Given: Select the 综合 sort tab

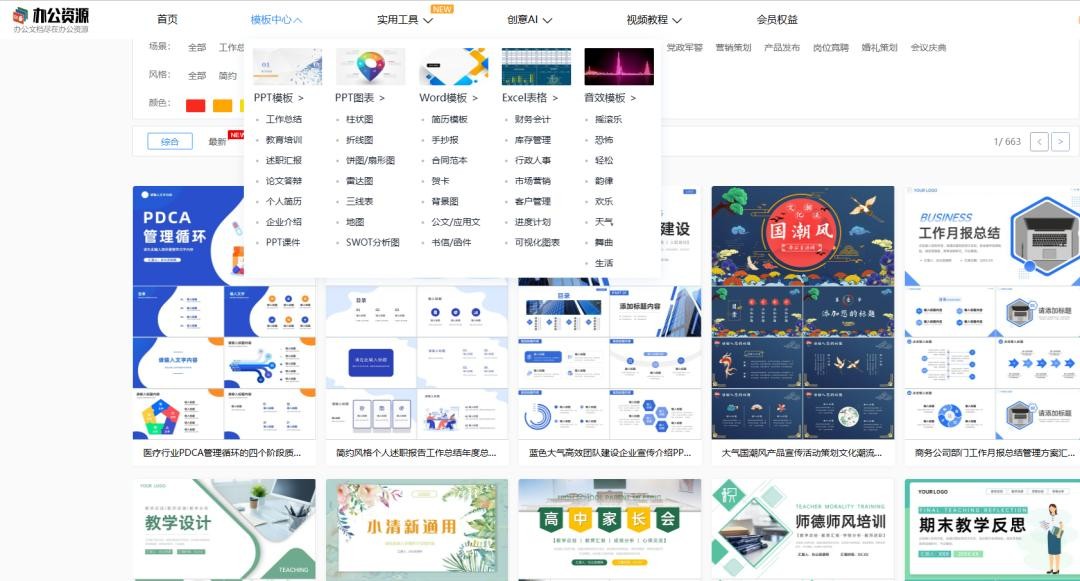Looking at the screenshot, I should point(170,142).
